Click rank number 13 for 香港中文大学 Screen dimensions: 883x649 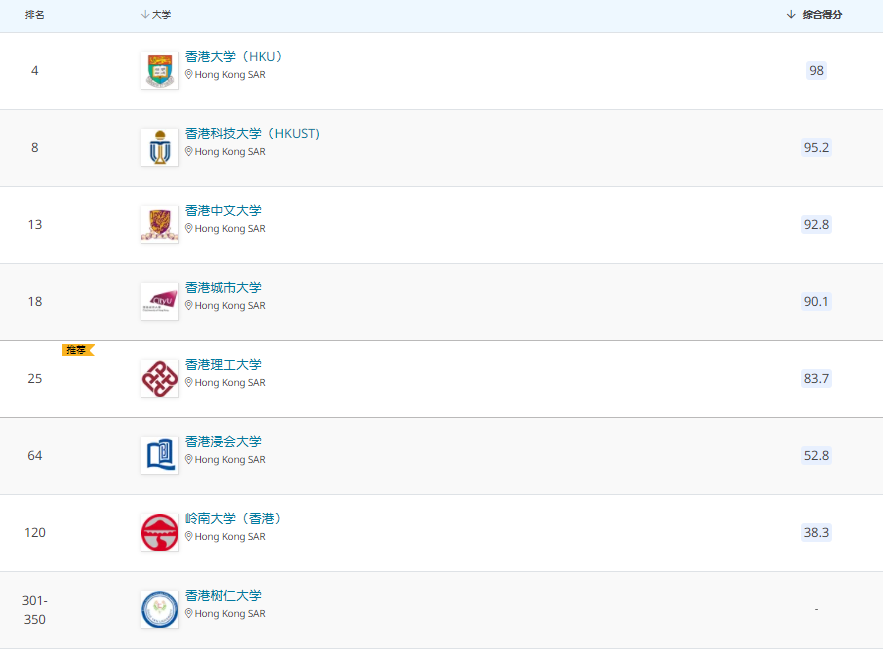35,224
